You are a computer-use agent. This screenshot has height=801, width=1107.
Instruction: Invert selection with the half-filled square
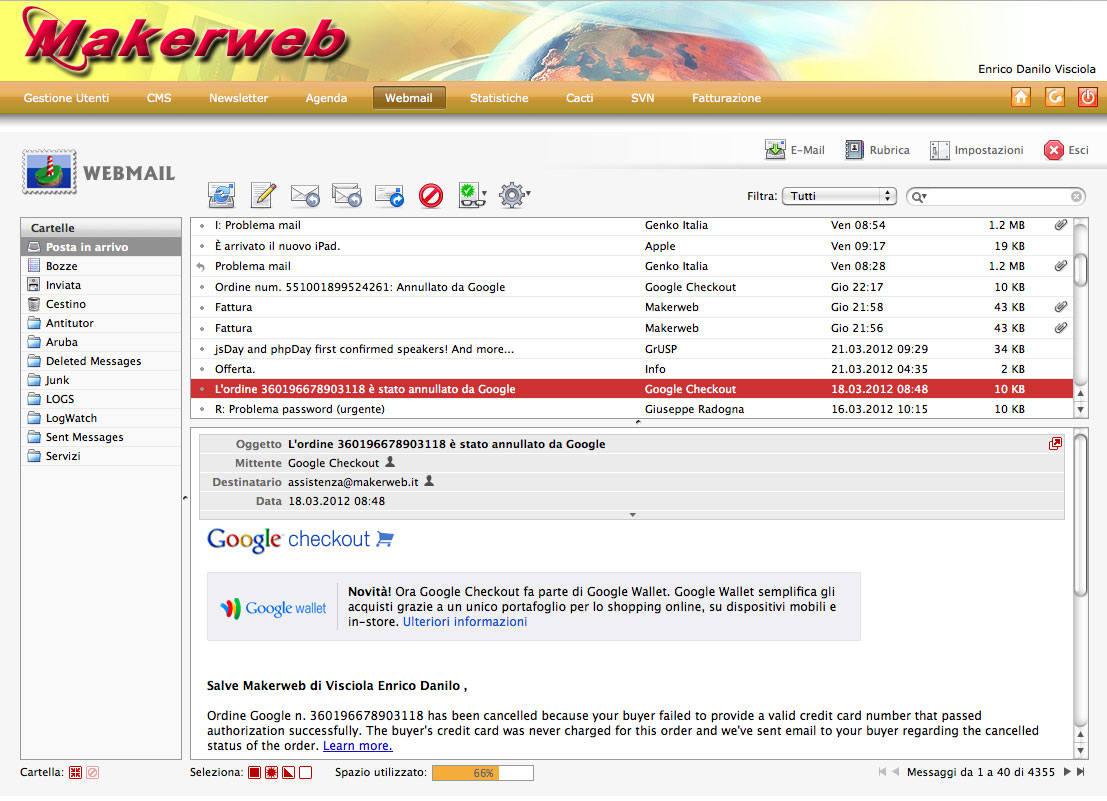288,773
